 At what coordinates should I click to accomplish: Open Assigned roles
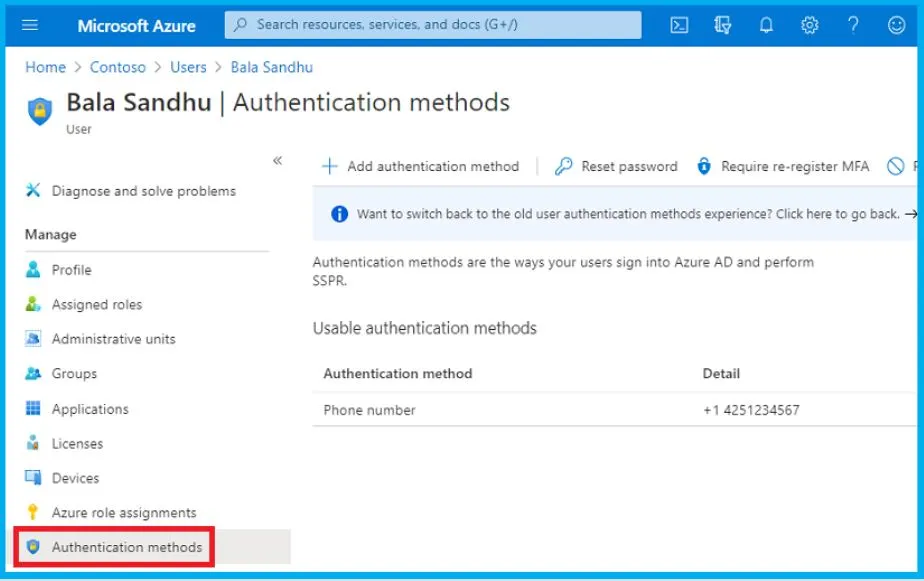point(97,305)
